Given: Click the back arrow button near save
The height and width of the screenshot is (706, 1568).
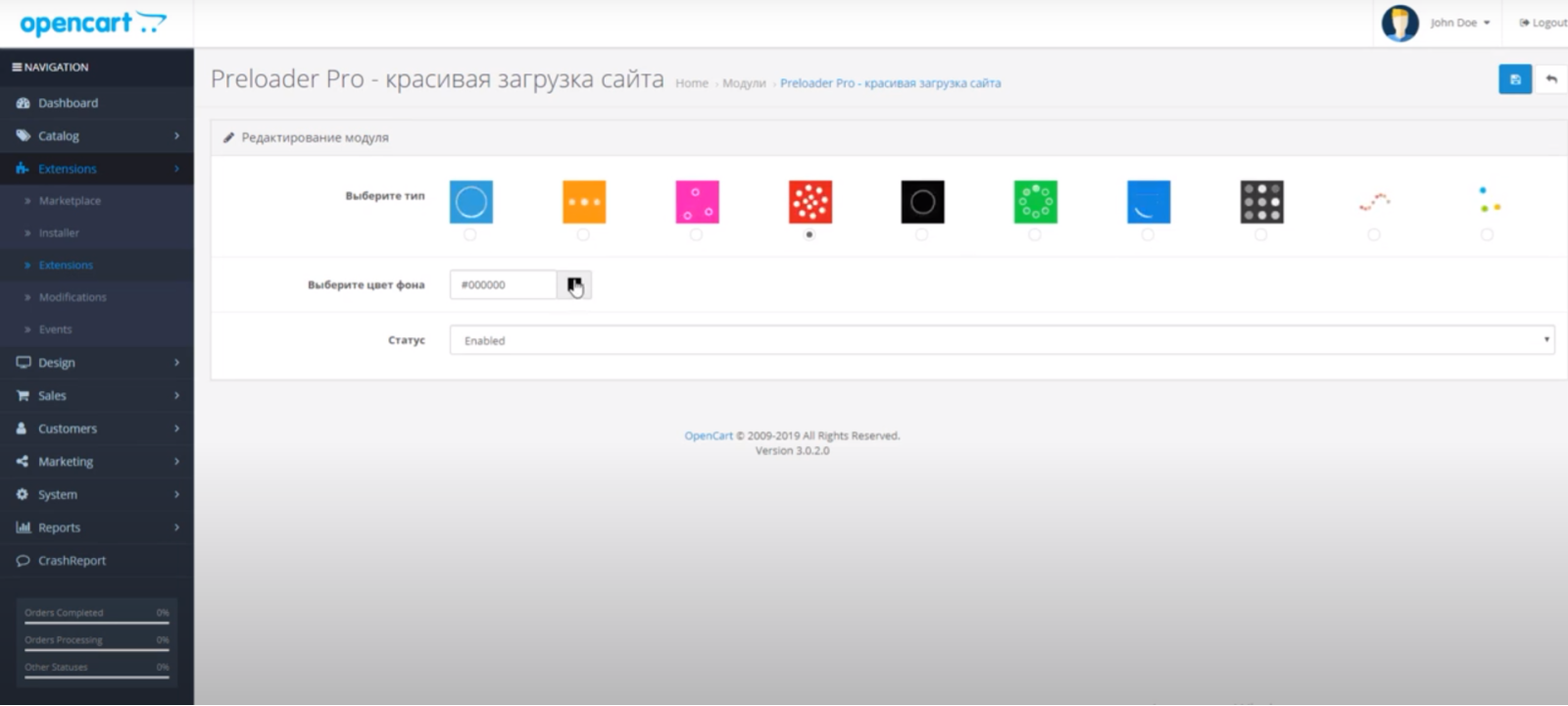Looking at the screenshot, I should [1551, 79].
